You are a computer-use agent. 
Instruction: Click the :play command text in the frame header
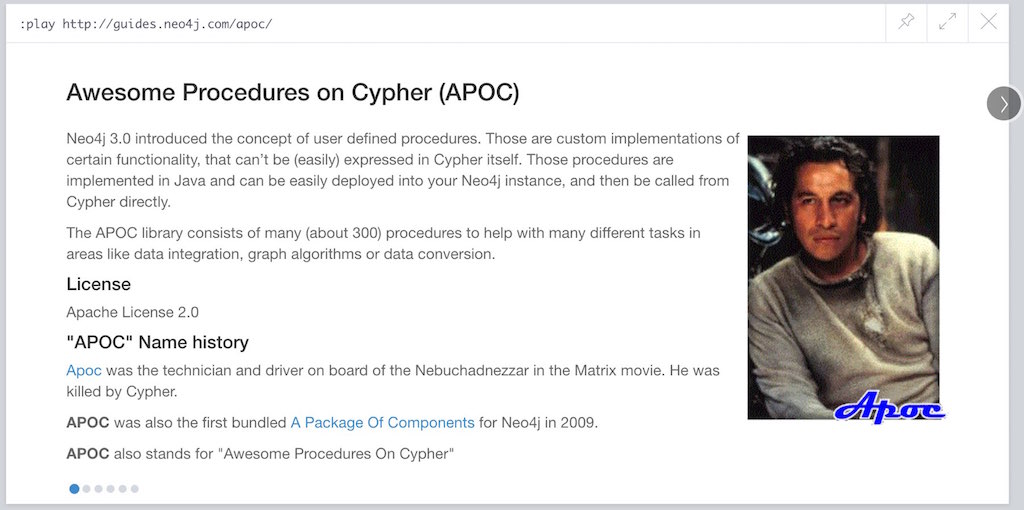coord(146,24)
